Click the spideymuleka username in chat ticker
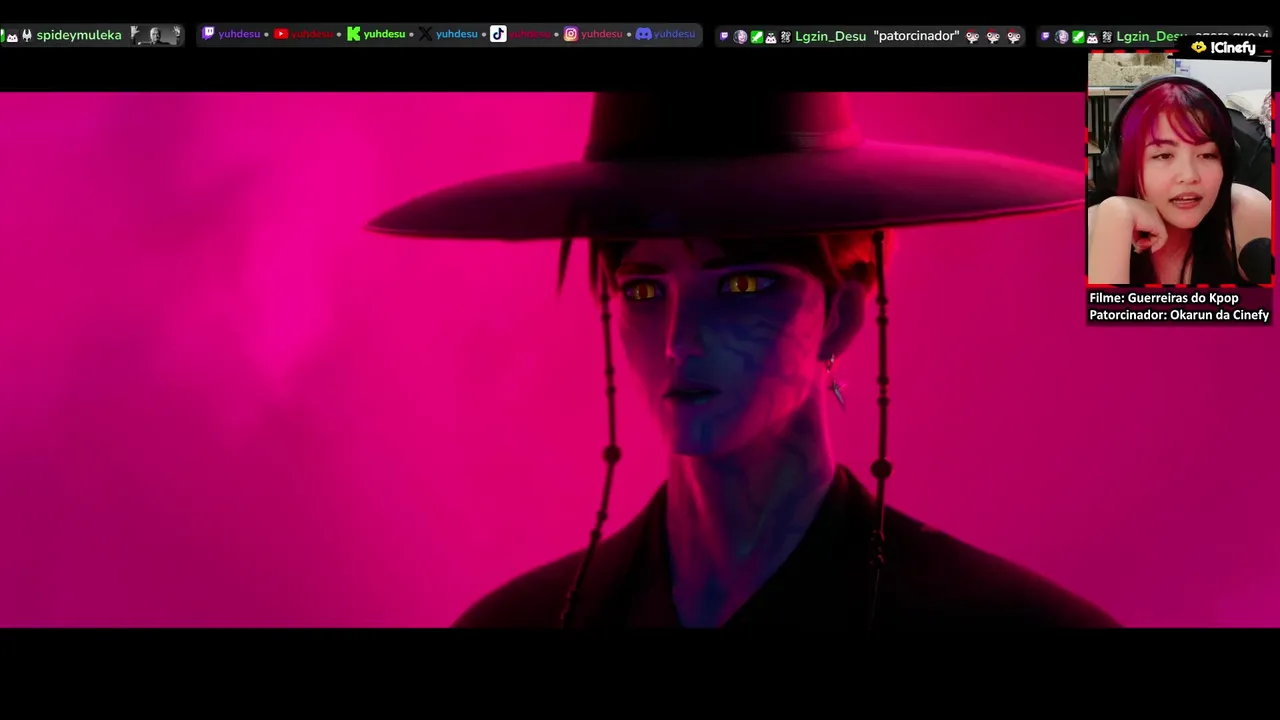The width and height of the screenshot is (1280, 720). [x=79, y=35]
